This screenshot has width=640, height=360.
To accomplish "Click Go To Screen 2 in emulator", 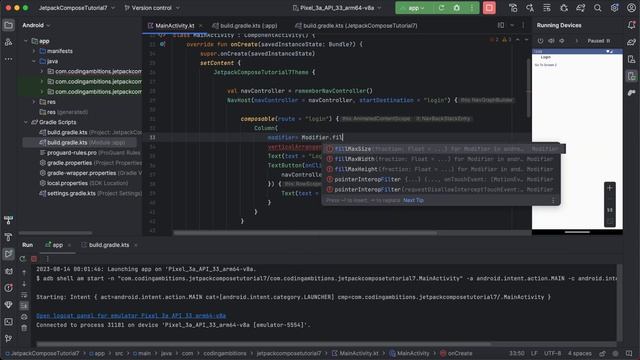I will 545,65.
